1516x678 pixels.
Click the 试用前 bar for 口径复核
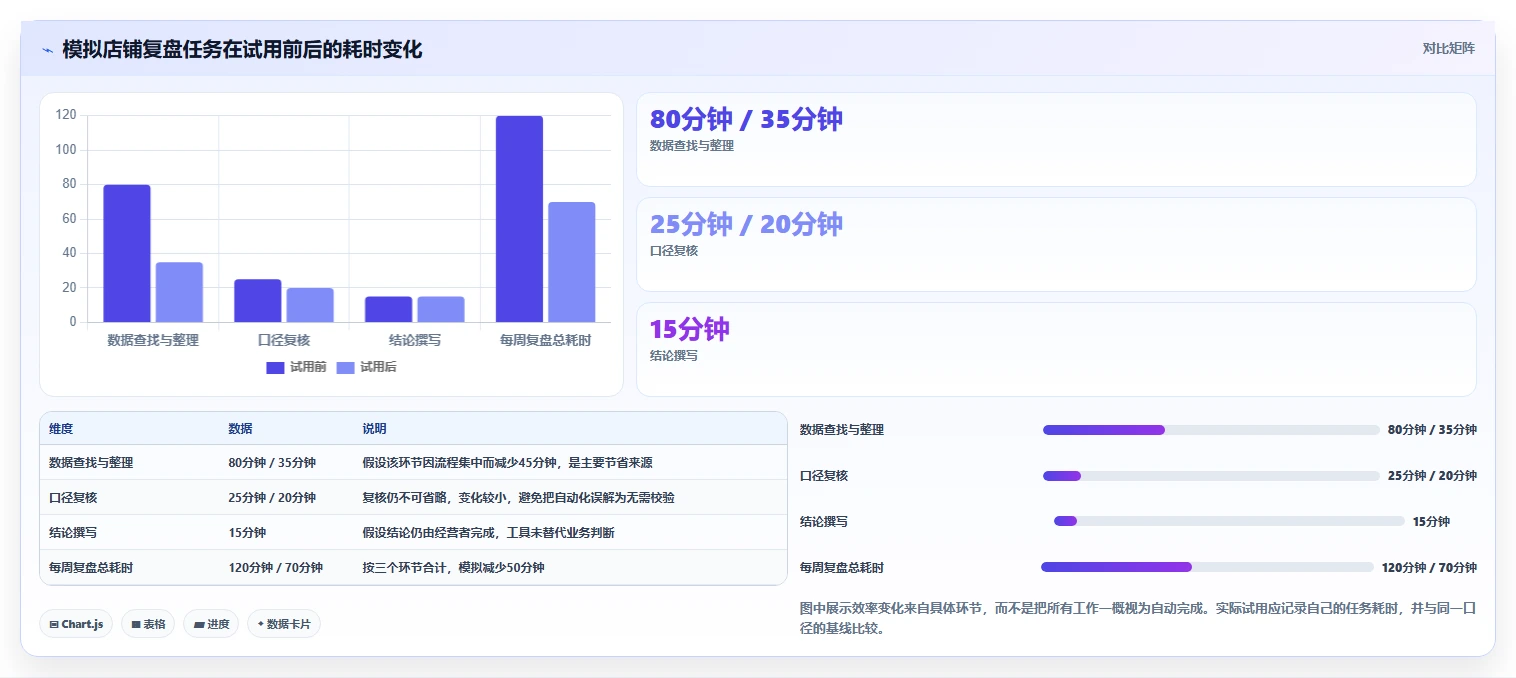click(x=257, y=300)
